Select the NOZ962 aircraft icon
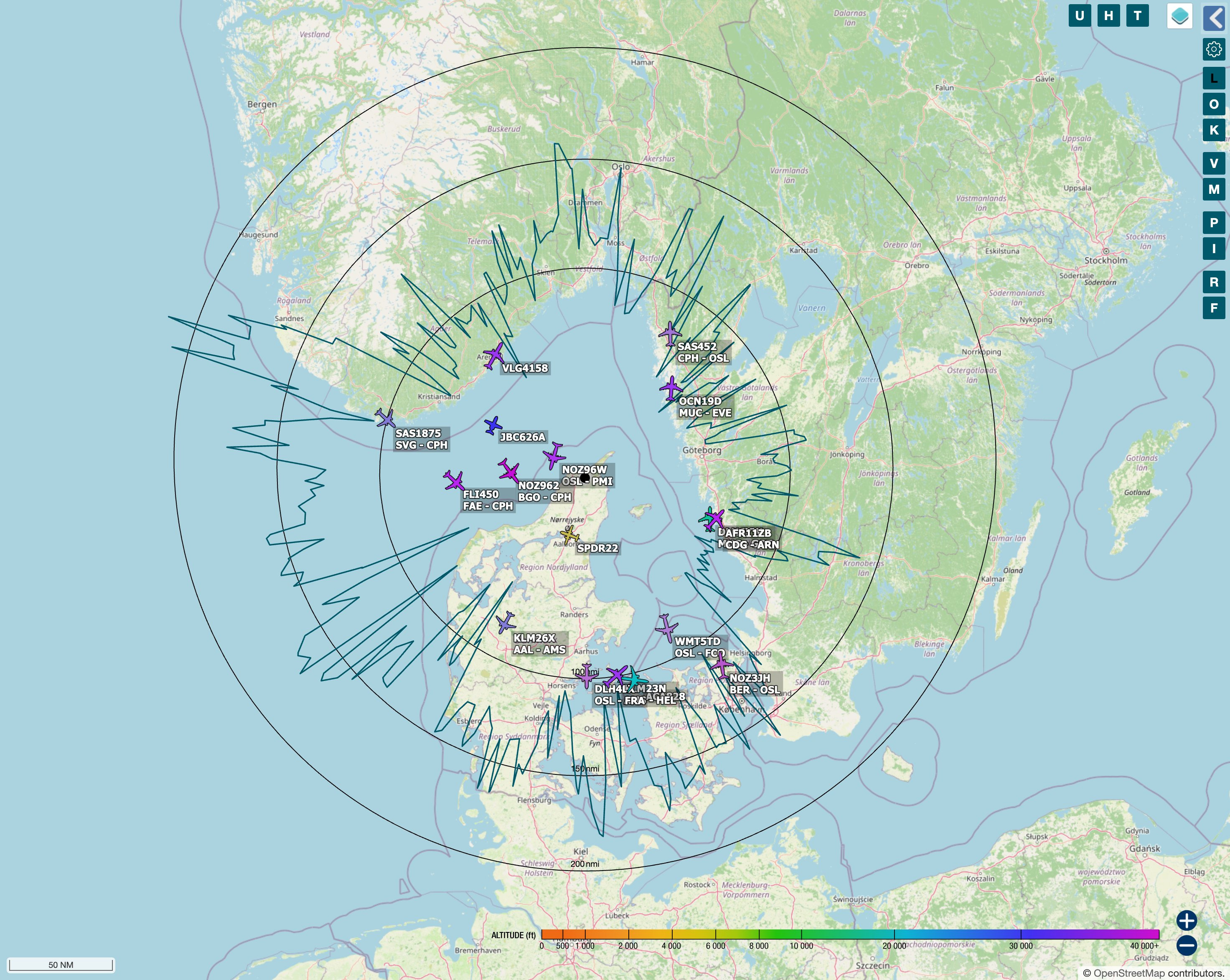Viewport: 1230px width, 980px height. 508,471
